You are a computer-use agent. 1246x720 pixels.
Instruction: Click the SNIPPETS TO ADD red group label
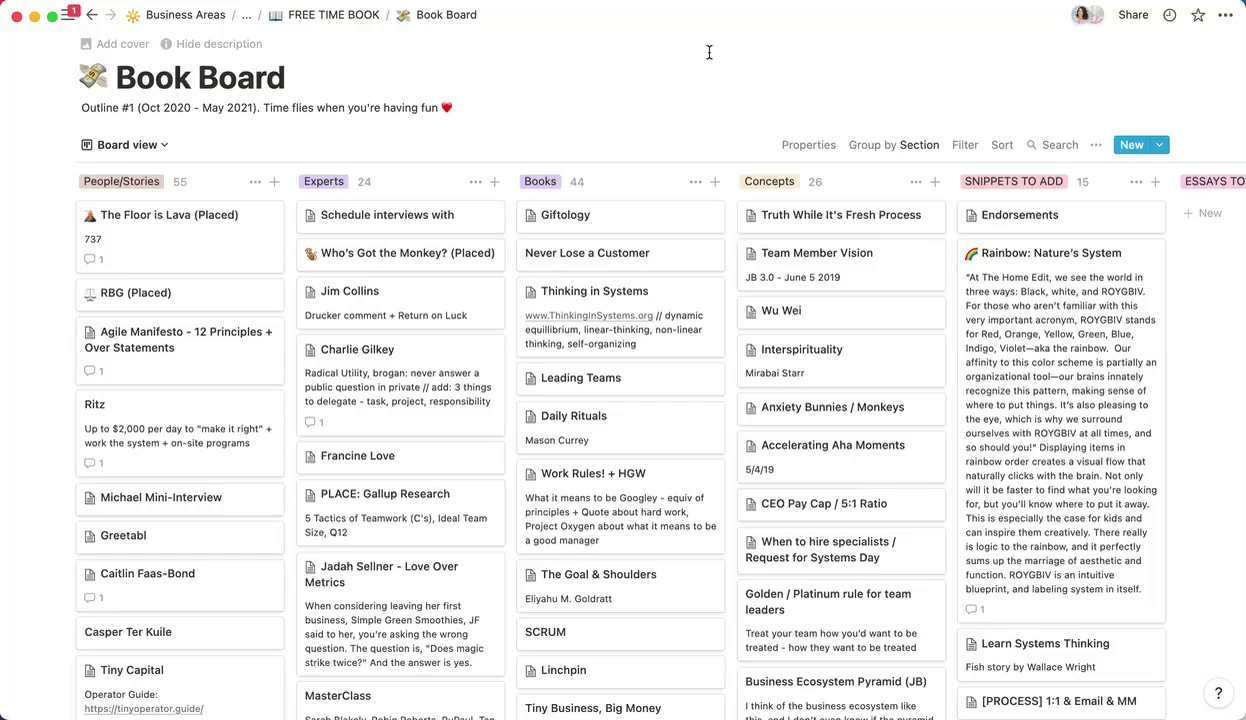[x=1013, y=182]
